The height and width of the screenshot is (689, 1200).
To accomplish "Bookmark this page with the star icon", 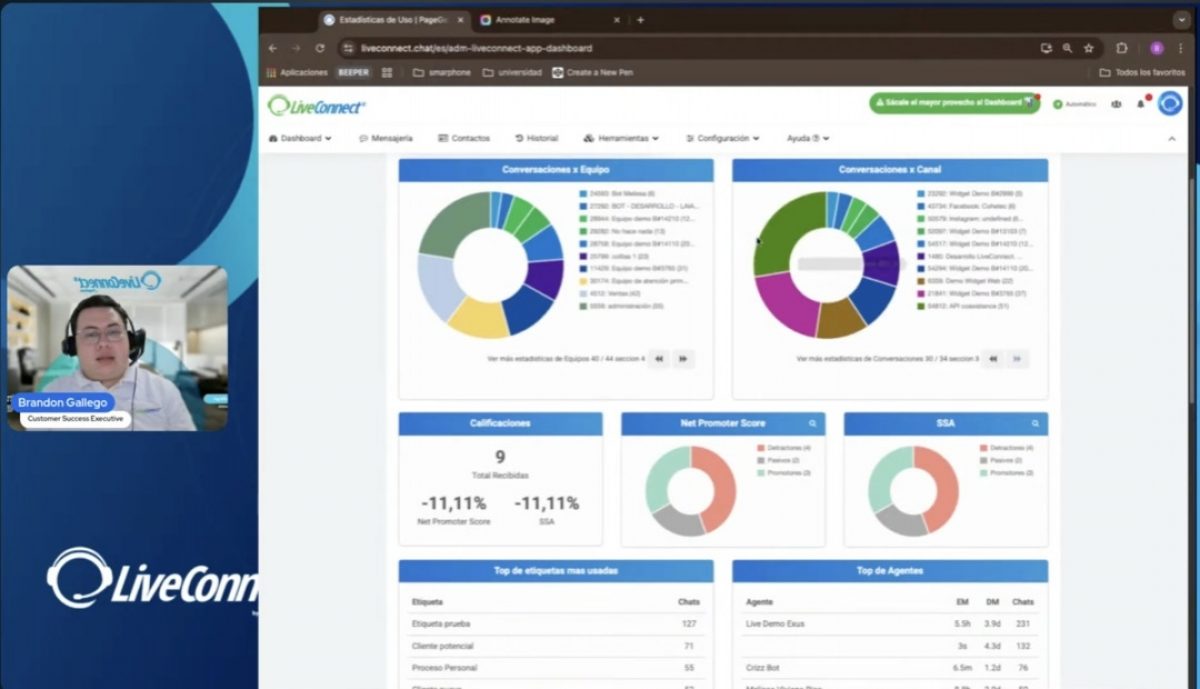I will coord(1089,48).
